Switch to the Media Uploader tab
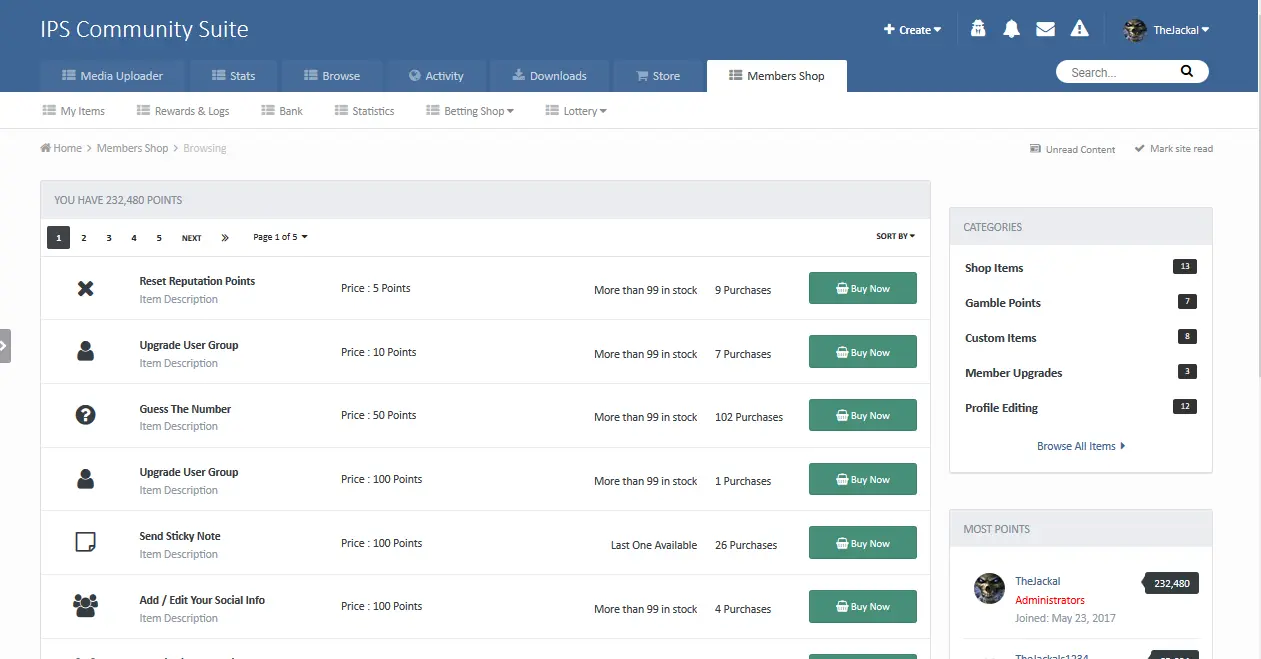The image size is (1261, 659). [x=112, y=76]
